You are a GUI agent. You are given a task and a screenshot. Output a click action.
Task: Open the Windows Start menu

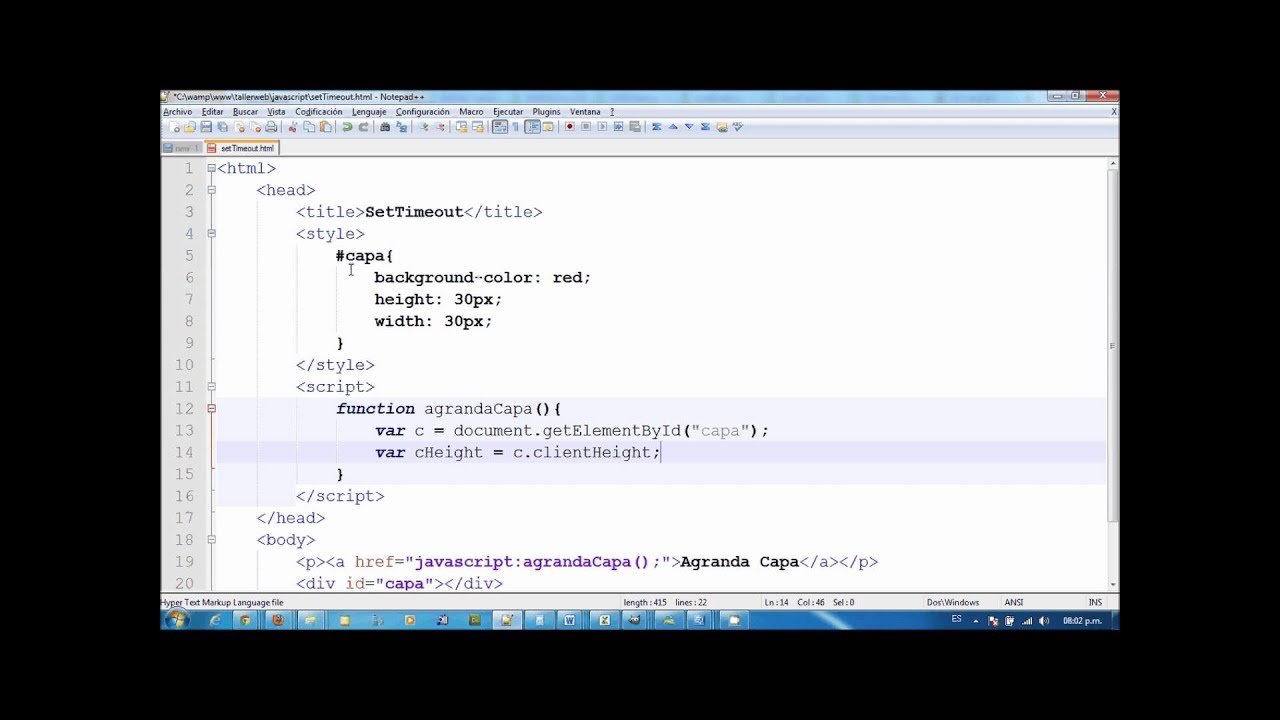point(177,620)
